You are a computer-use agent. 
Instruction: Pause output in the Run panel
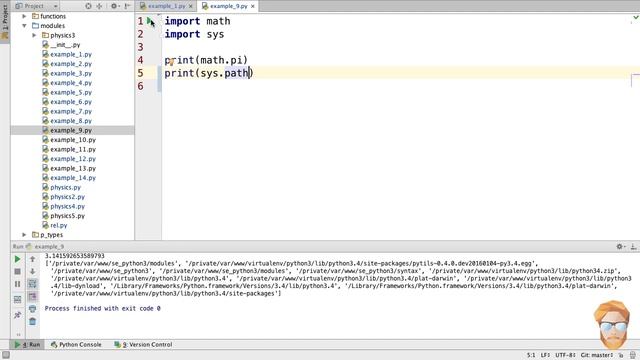pyautogui.click(x=17, y=284)
